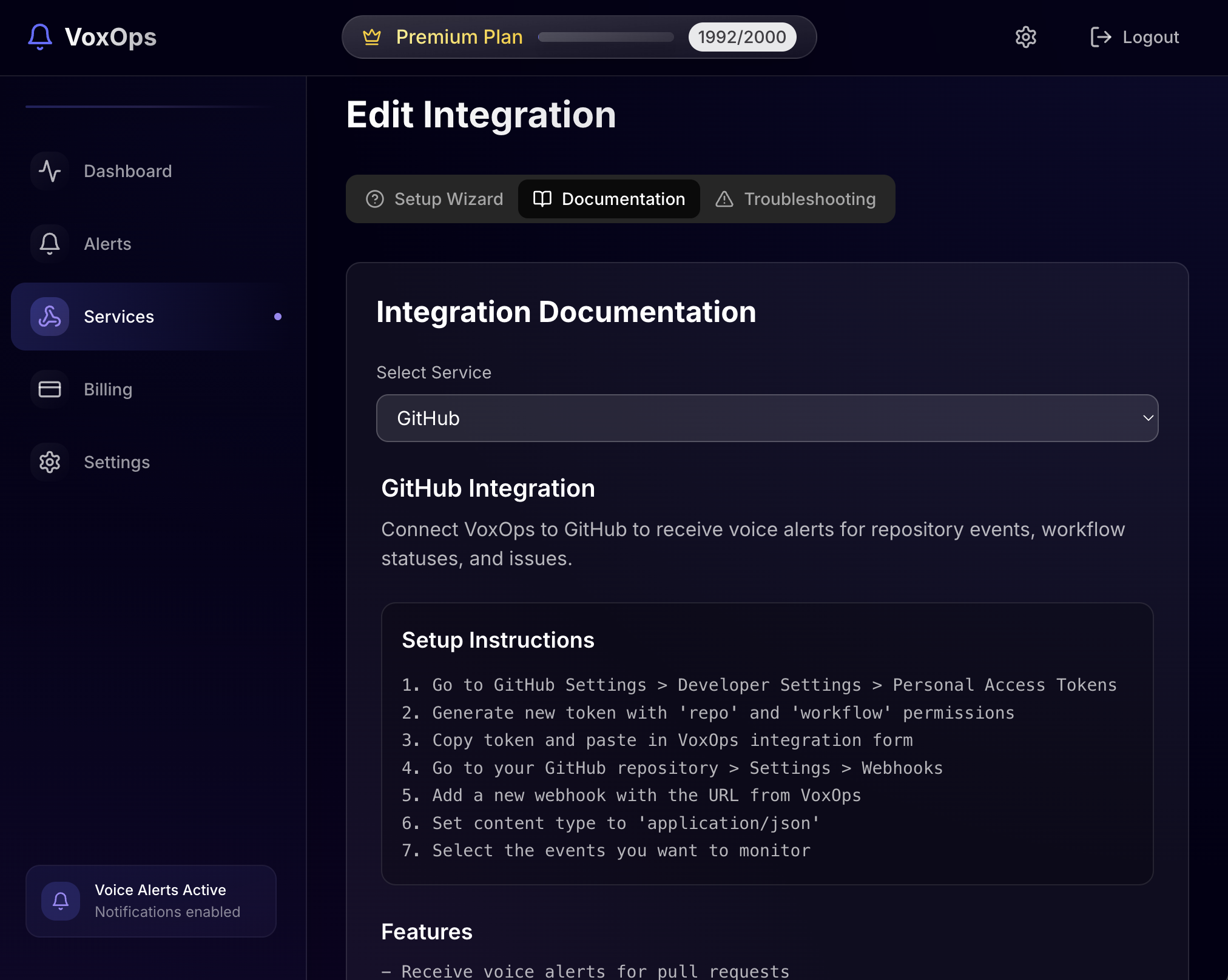
Task: Switch to the Setup Wizard tab
Action: tap(434, 199)
